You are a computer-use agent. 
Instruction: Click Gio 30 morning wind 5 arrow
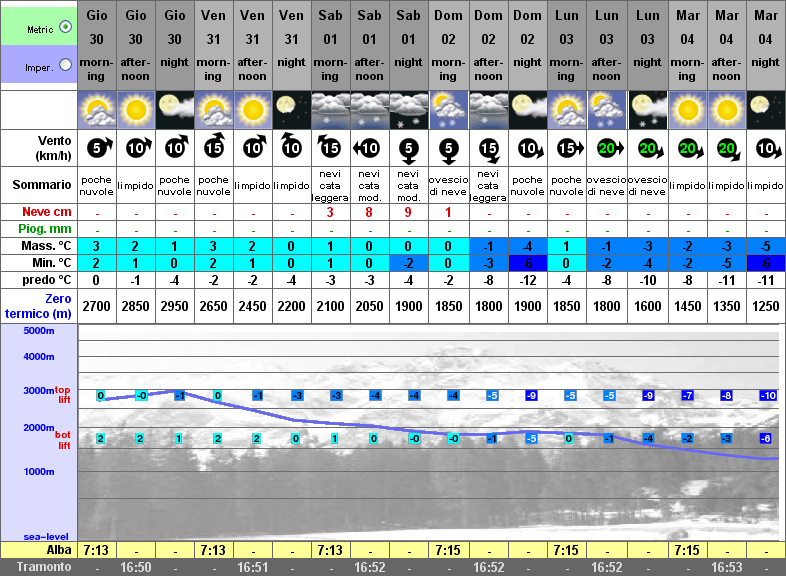tap(99, 148)
